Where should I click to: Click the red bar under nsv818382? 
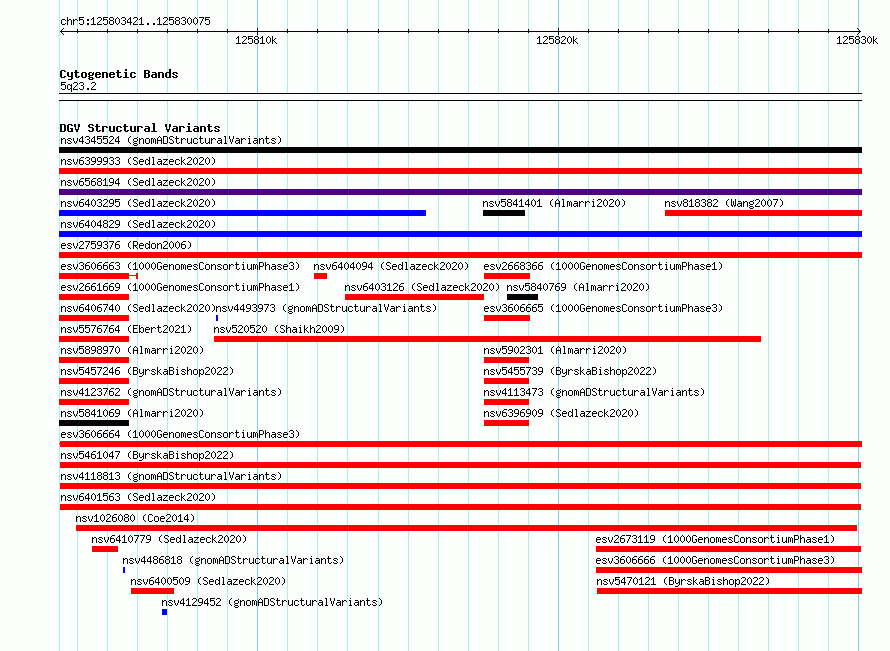point(763,213)
